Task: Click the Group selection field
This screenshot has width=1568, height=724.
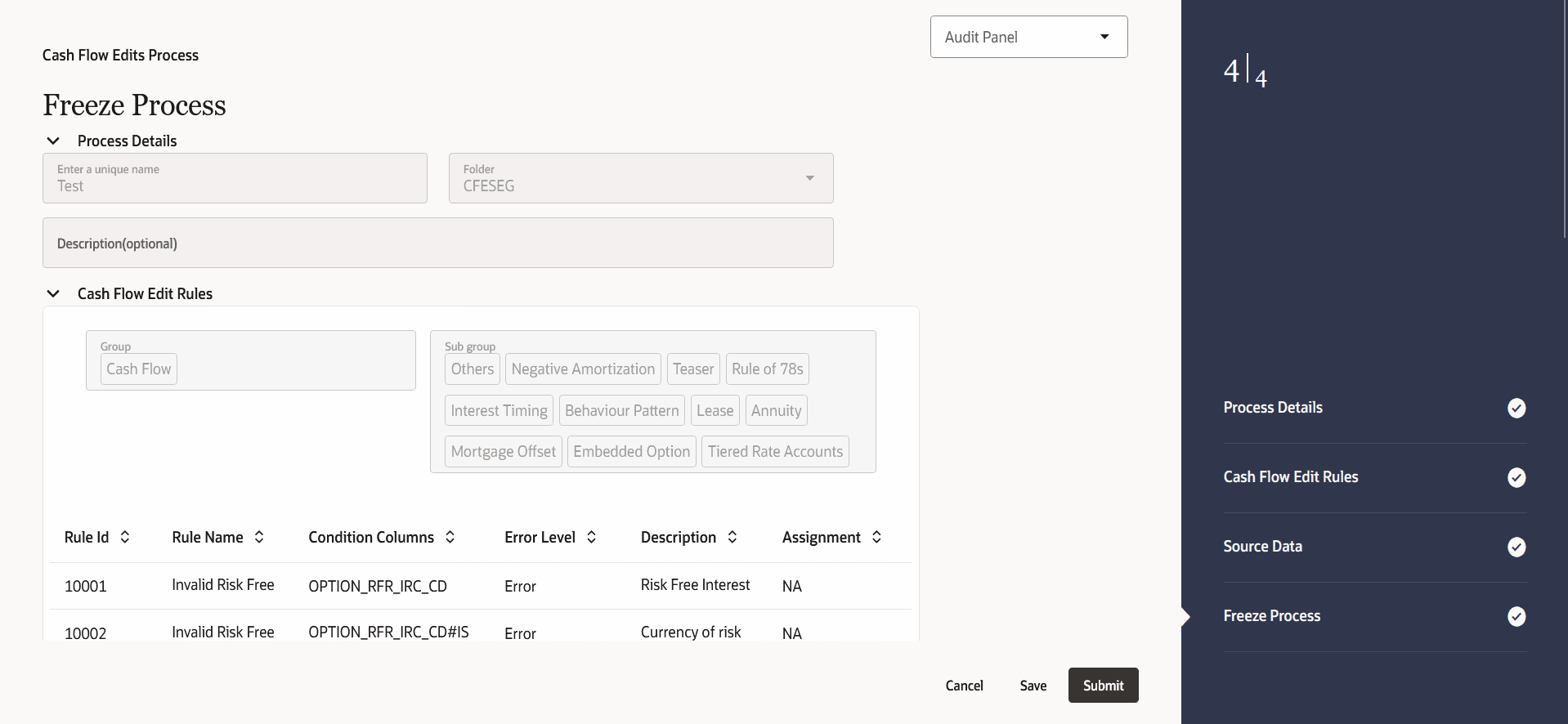Action: [251, 360]
